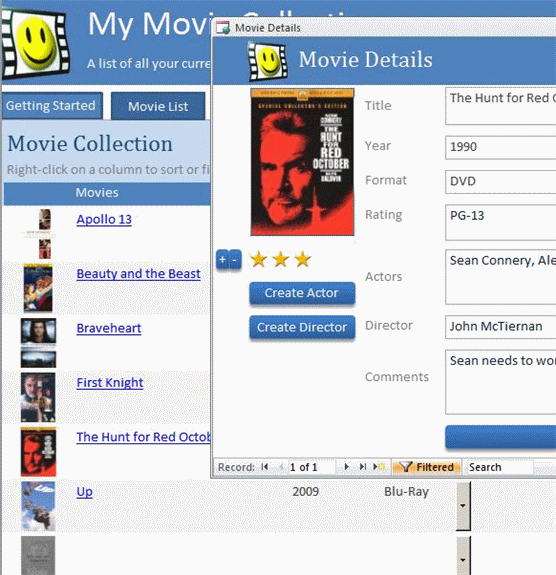Click the Up movie thumbnail
This screenshot has height=575, width=556.
38,506
